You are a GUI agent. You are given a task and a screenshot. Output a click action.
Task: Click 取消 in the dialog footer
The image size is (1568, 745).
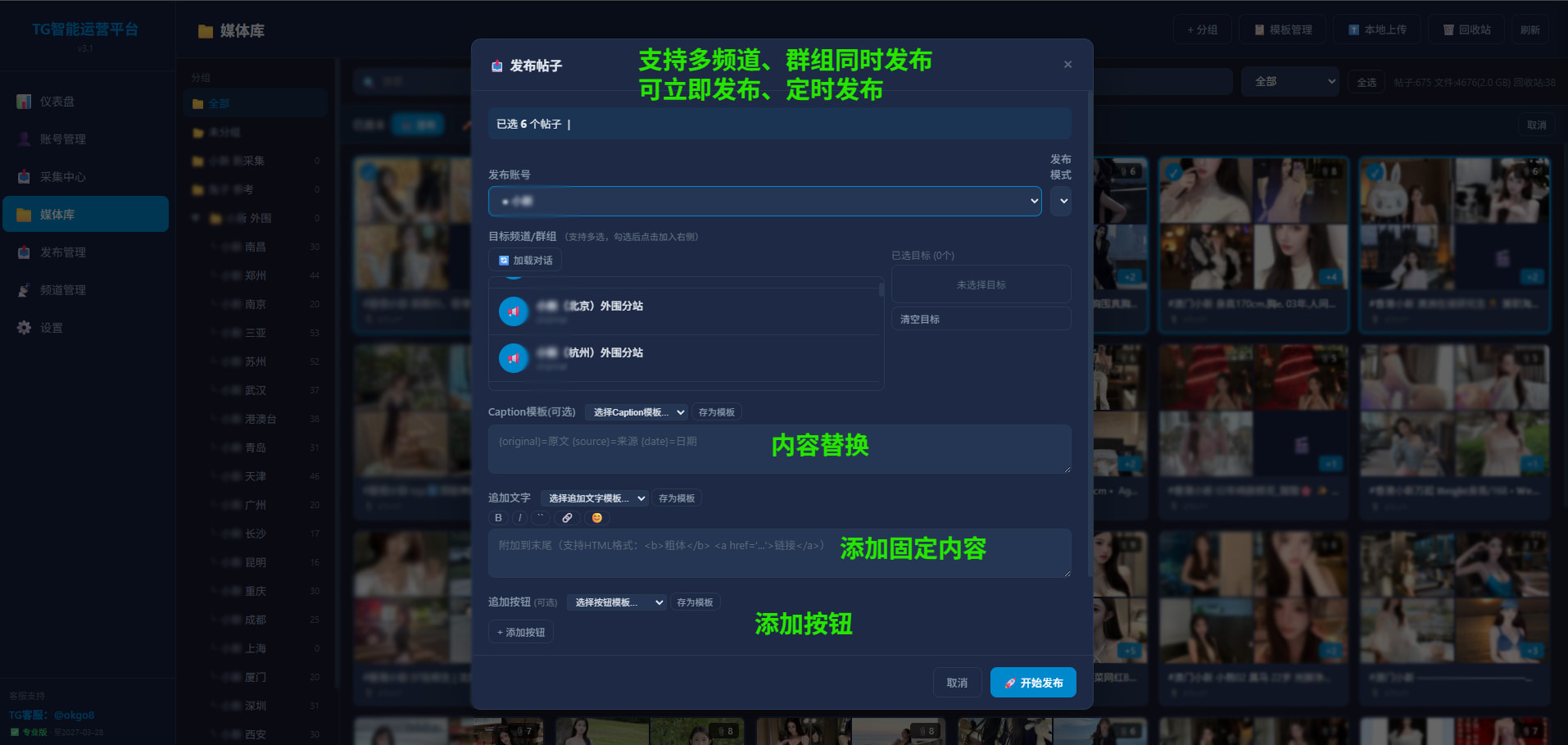(957, 683)
